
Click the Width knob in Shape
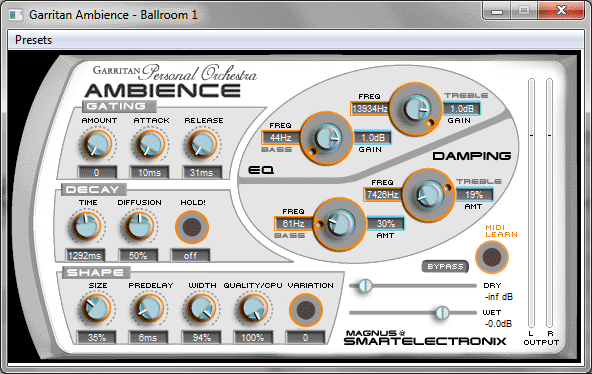tap(201, 309)
